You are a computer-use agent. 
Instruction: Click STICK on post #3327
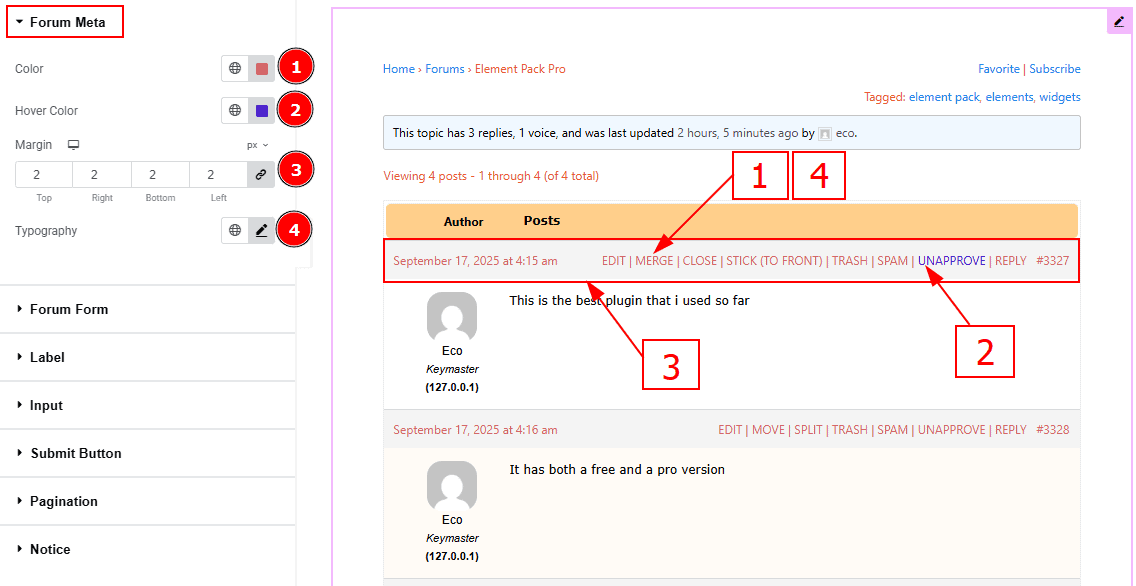click(742, 261)
